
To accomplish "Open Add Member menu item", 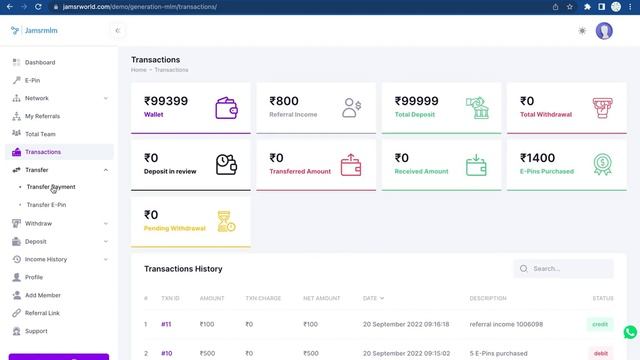I will 43,295.
